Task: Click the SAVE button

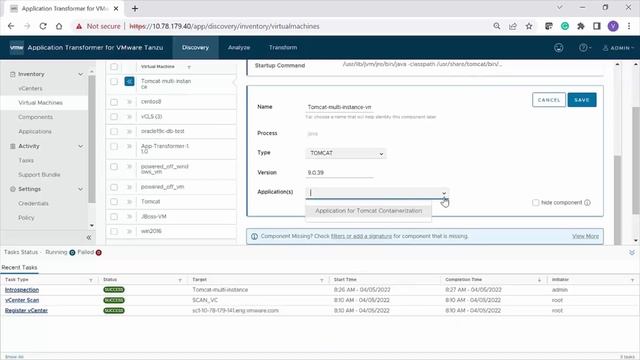Action: click(x=582, y=100)
